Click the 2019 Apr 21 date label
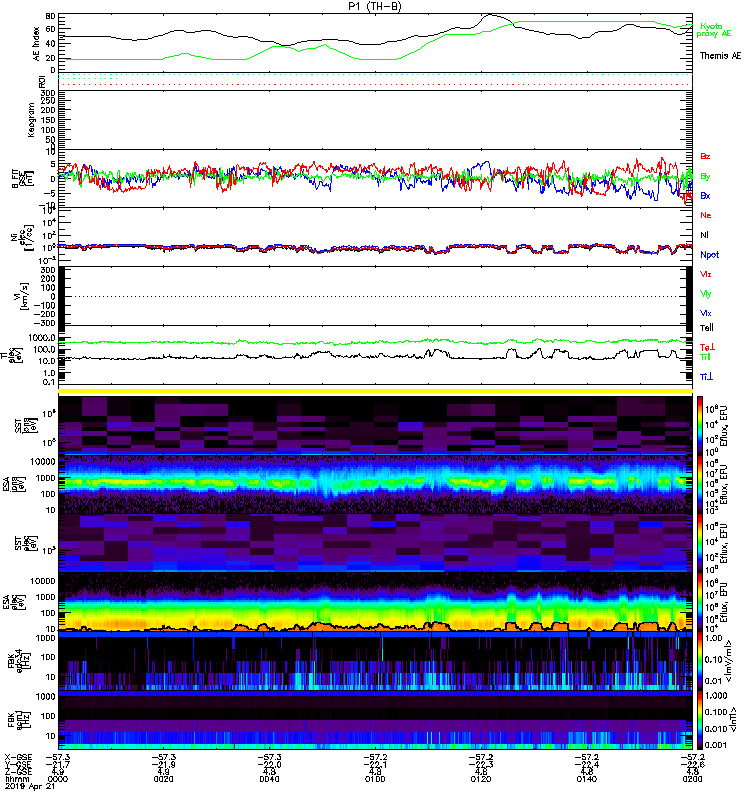The image size is (750, 800). pos(30,787)
